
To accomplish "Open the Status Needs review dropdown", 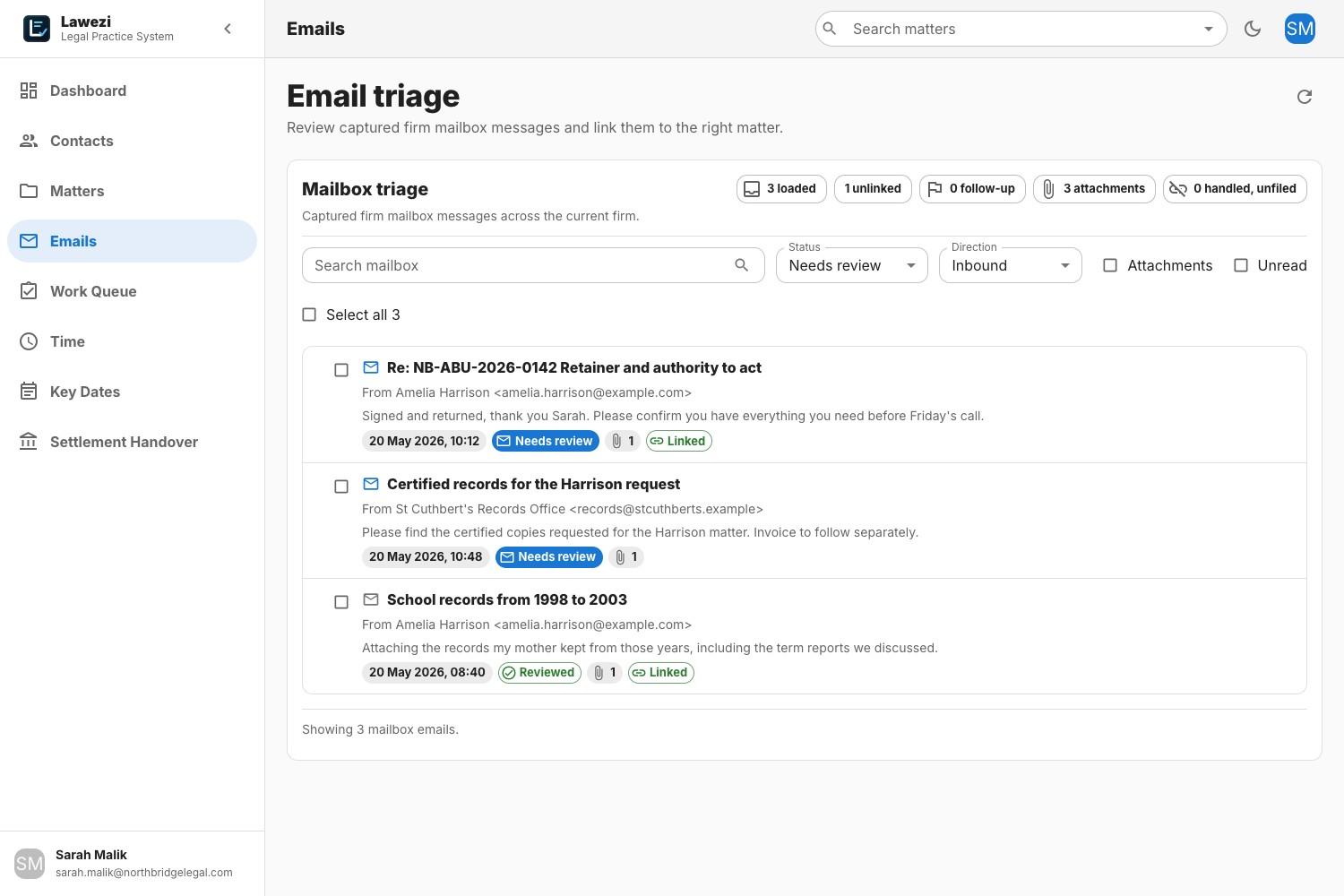I will click(x=852, y=265).
